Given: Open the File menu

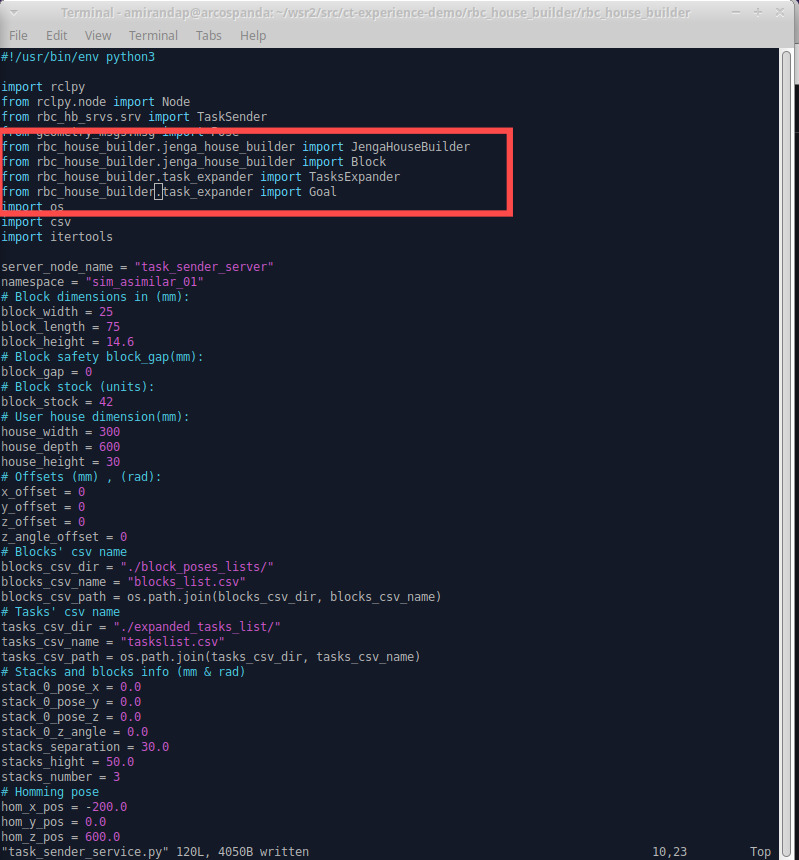Looking at the screenshot, I should click(x=18, y=35).
